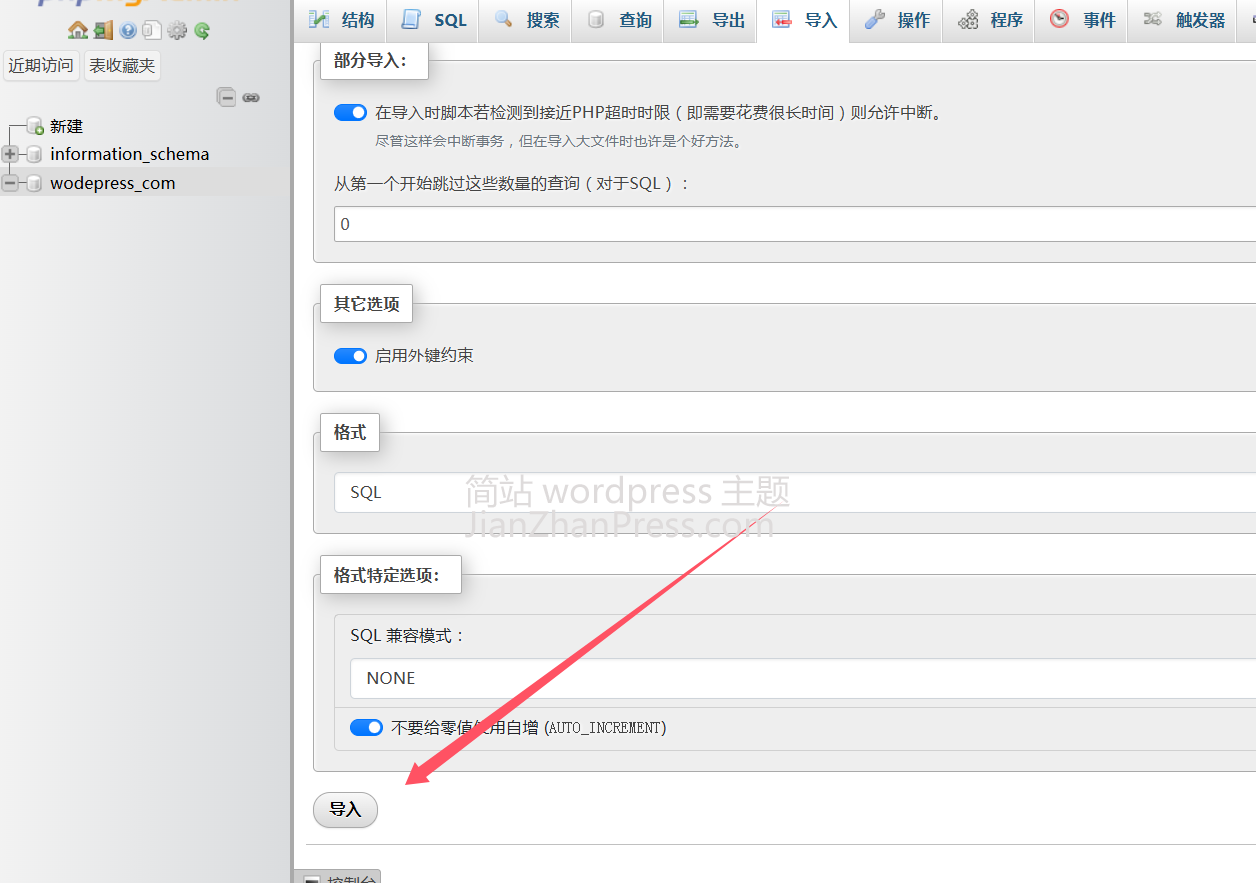The height and width of the screenshot is (883, 1256).
Task: Open the 结构 structure tab
Action: (342, 20)
